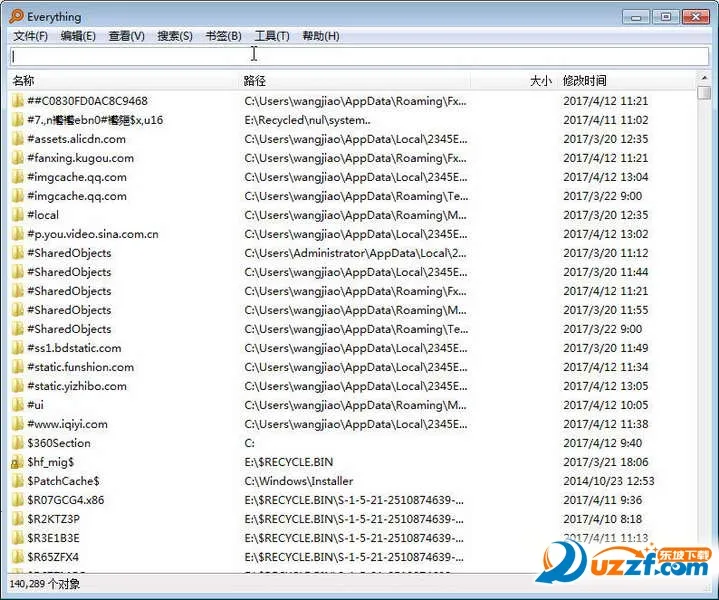The height and width of the screenshot is (600, 719).
Task: Select folder icon of #assets.alicdn.com
Action: point(17,139)
